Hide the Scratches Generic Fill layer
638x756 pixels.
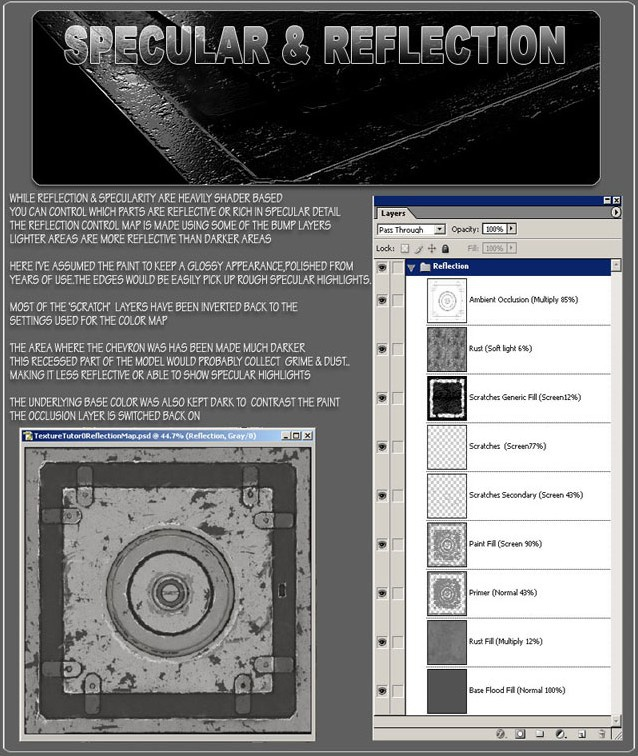click(x=382, y=398)
